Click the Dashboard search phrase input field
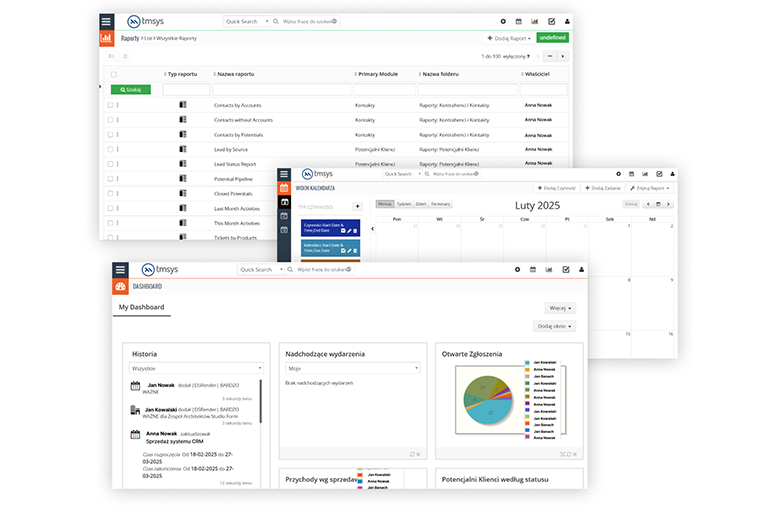This screenshot has height=508, width=770. pos(318,270)
